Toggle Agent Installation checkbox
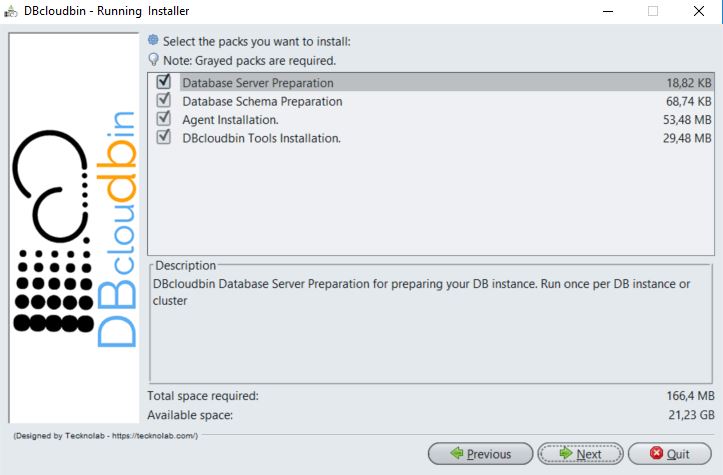The height and width of the screenshot is (475, 723). pos(163,119)
